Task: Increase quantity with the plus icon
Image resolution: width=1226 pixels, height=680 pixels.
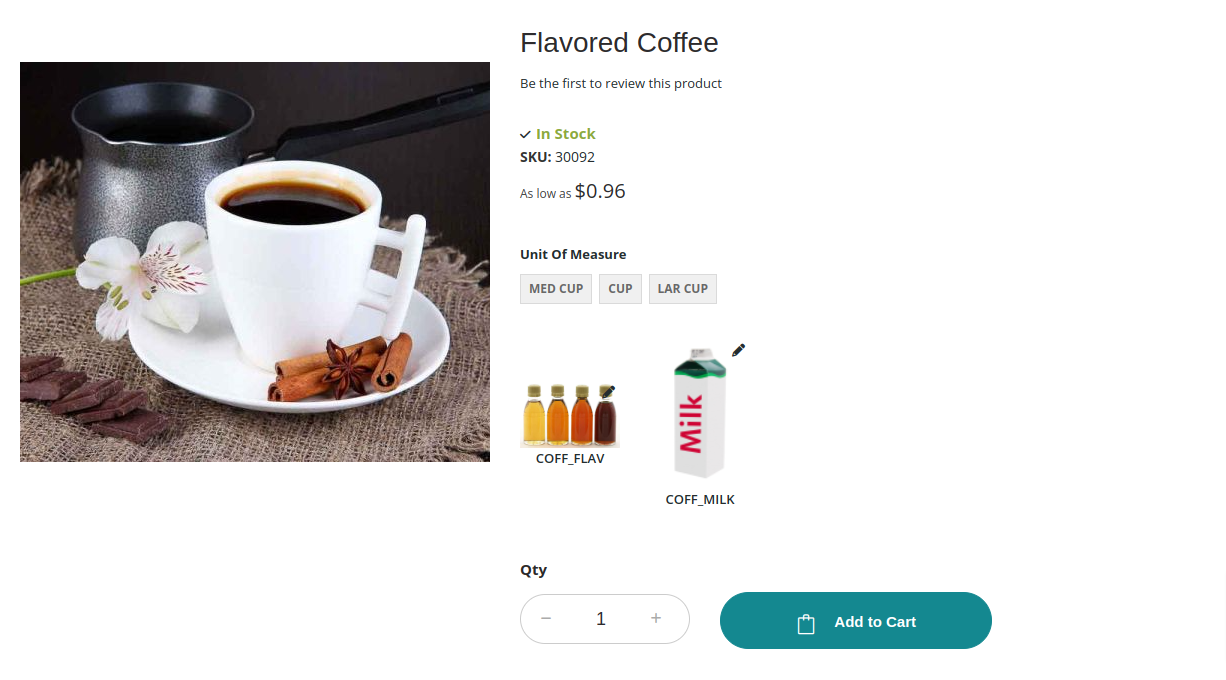Action: coord(656,619)
